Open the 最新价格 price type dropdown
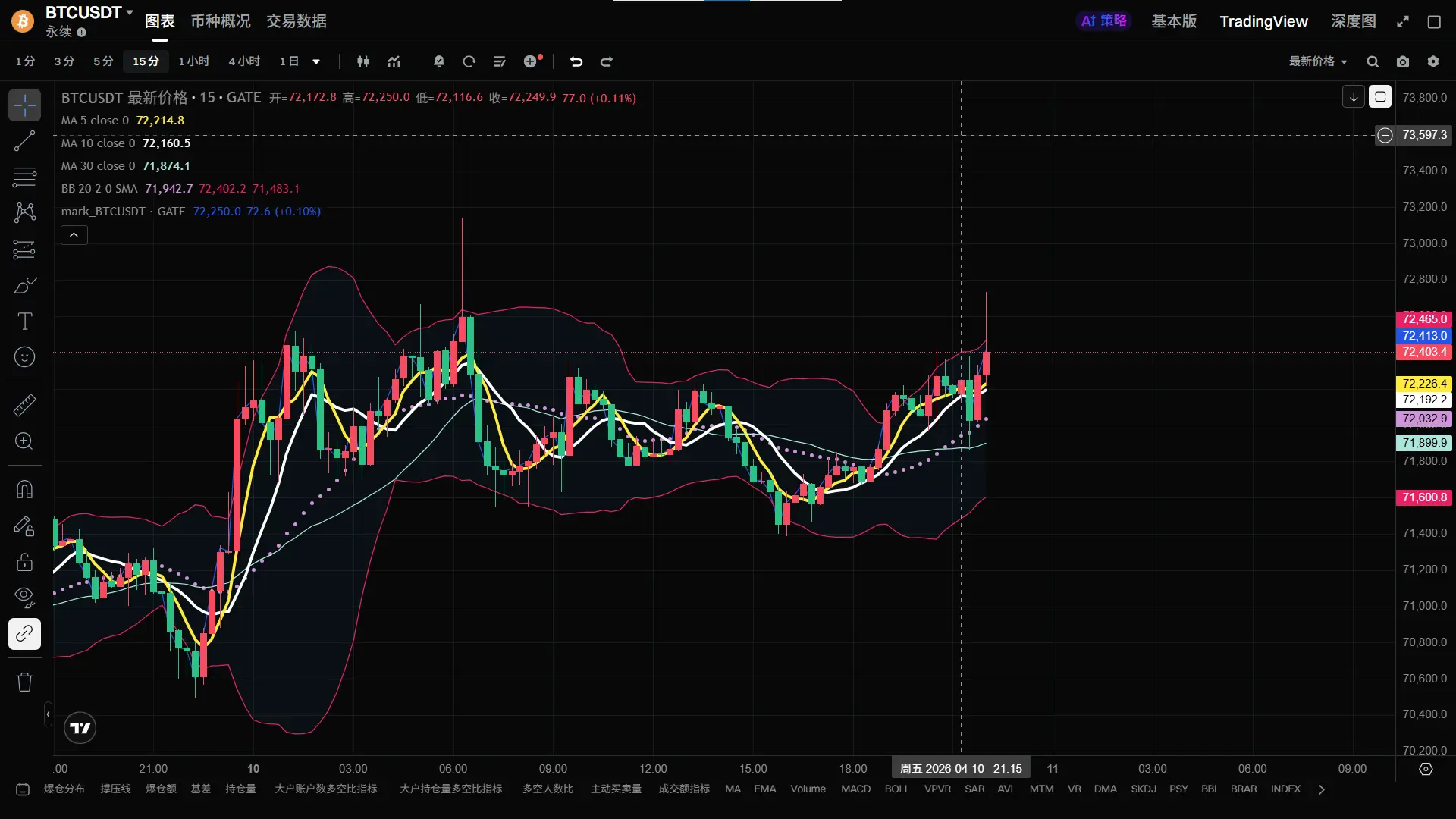 pyautogui.click(x=1318, y=61)
